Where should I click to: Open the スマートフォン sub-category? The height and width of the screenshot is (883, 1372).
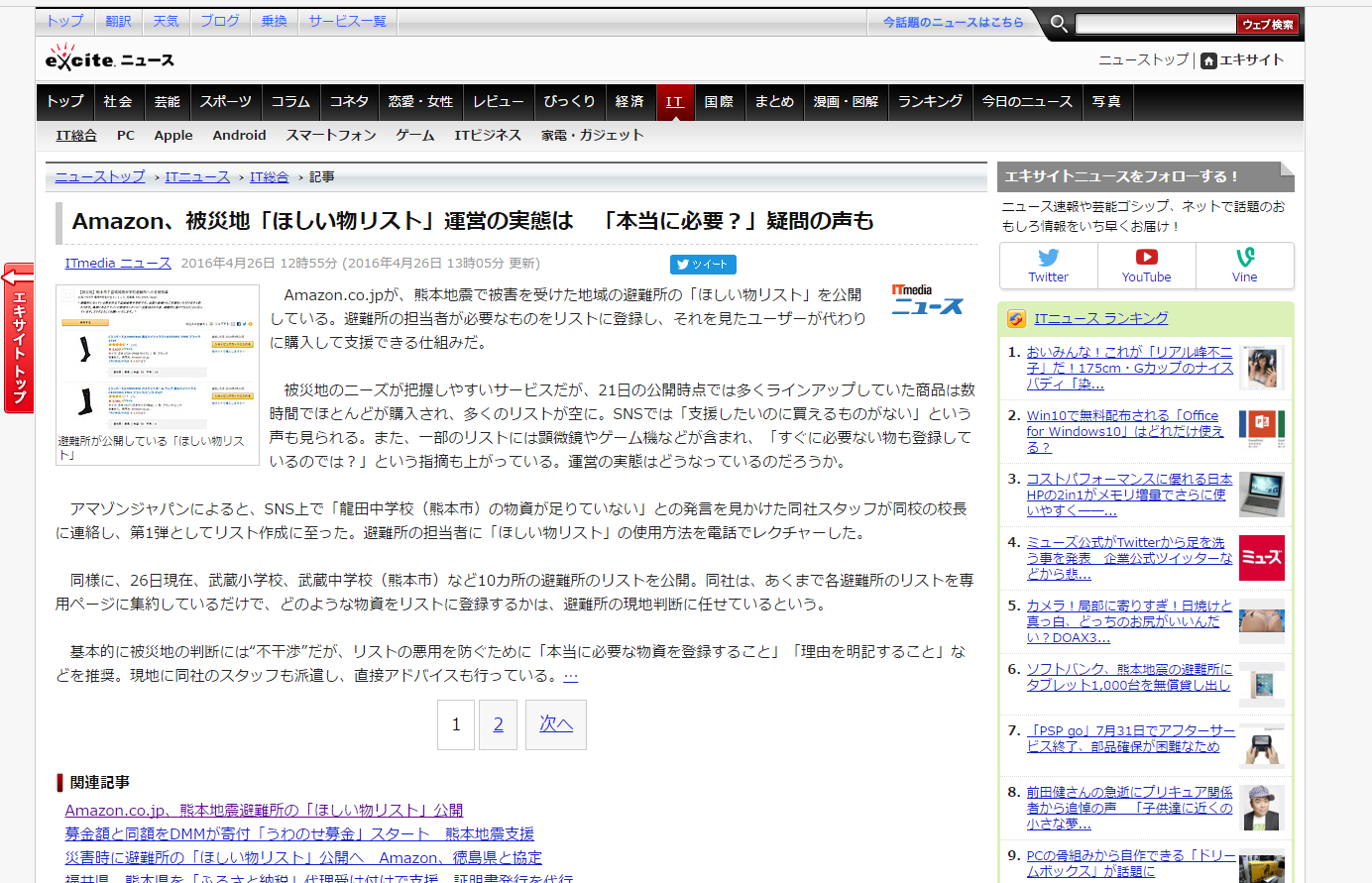point(331,136)
